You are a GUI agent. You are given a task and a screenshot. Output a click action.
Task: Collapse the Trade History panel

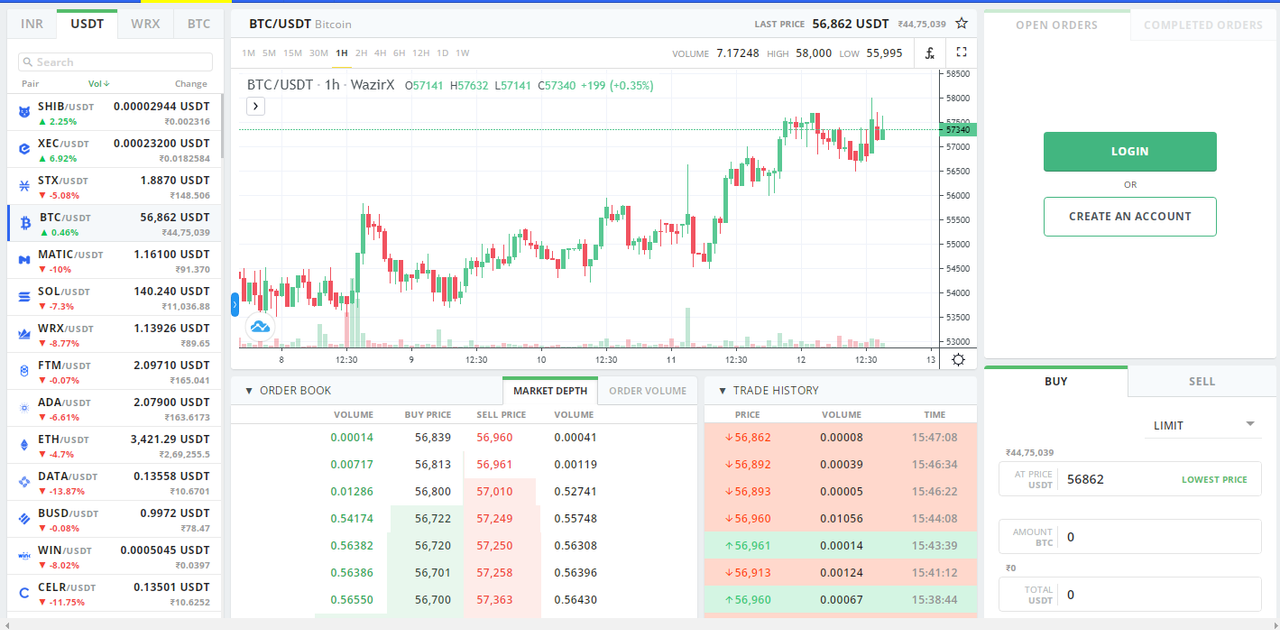(x=722, y=391)
